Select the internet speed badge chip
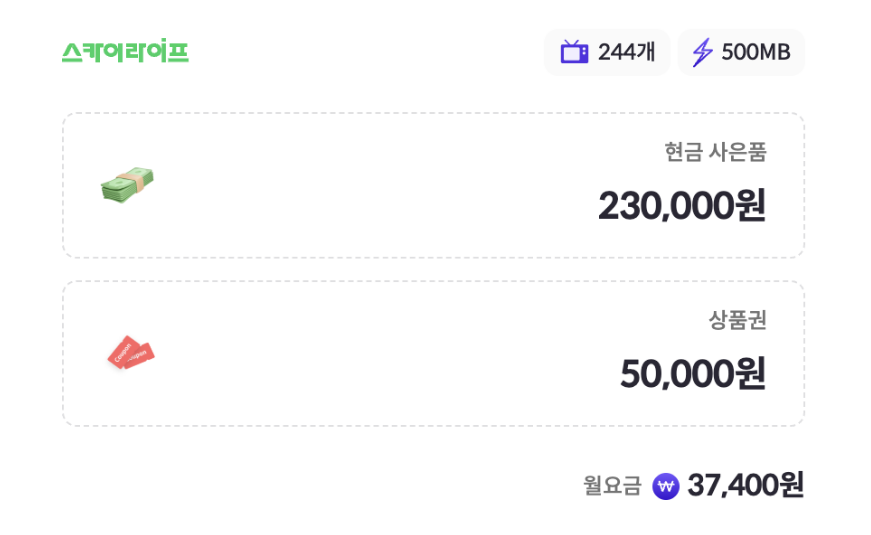This screenshot has width=871, height=535. tap(741, 52)
